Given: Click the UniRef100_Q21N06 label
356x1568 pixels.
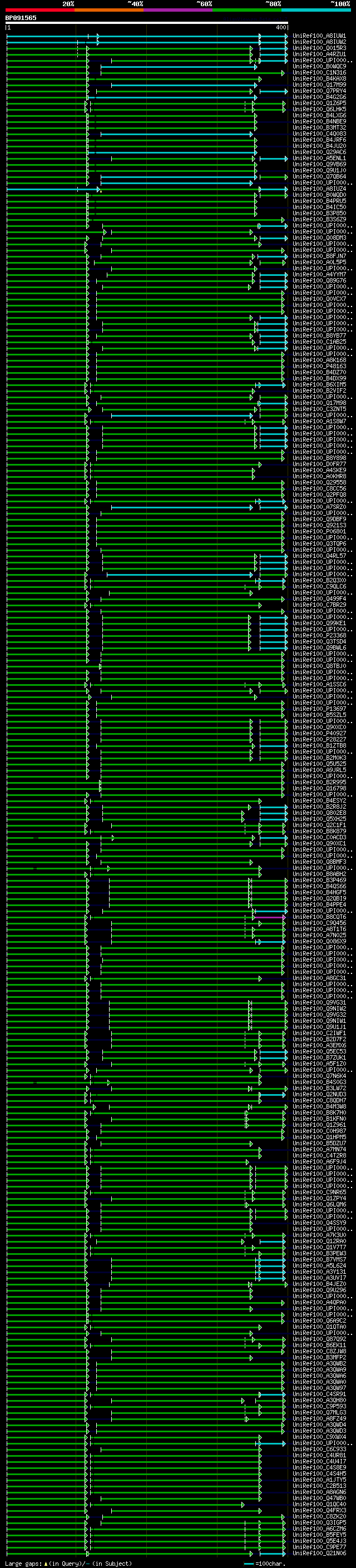Looking at the screenshot, I should [x=319, y=1553].
